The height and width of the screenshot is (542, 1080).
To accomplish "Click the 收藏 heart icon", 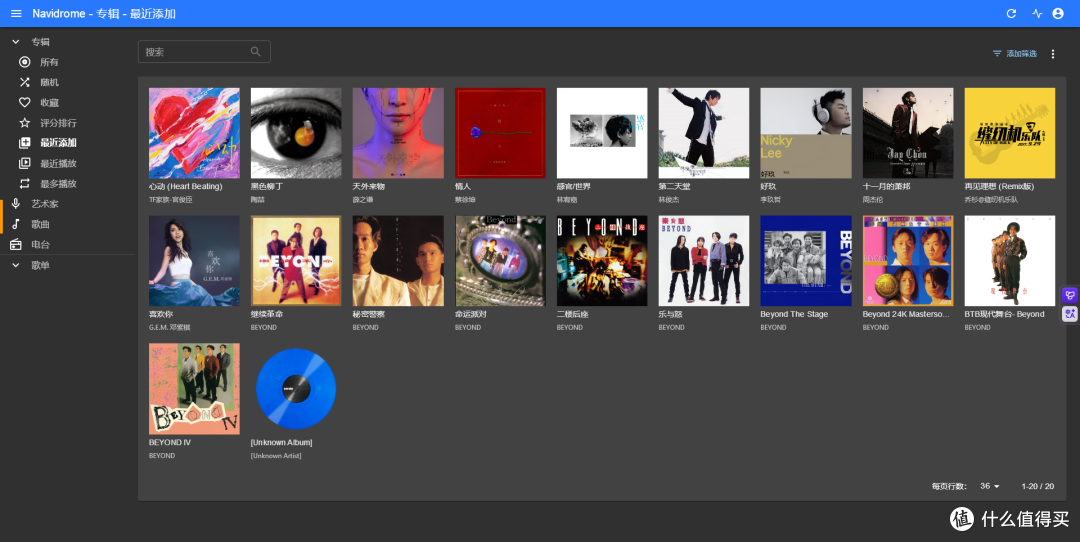I will pyautogui.click(x=25, y=103).
